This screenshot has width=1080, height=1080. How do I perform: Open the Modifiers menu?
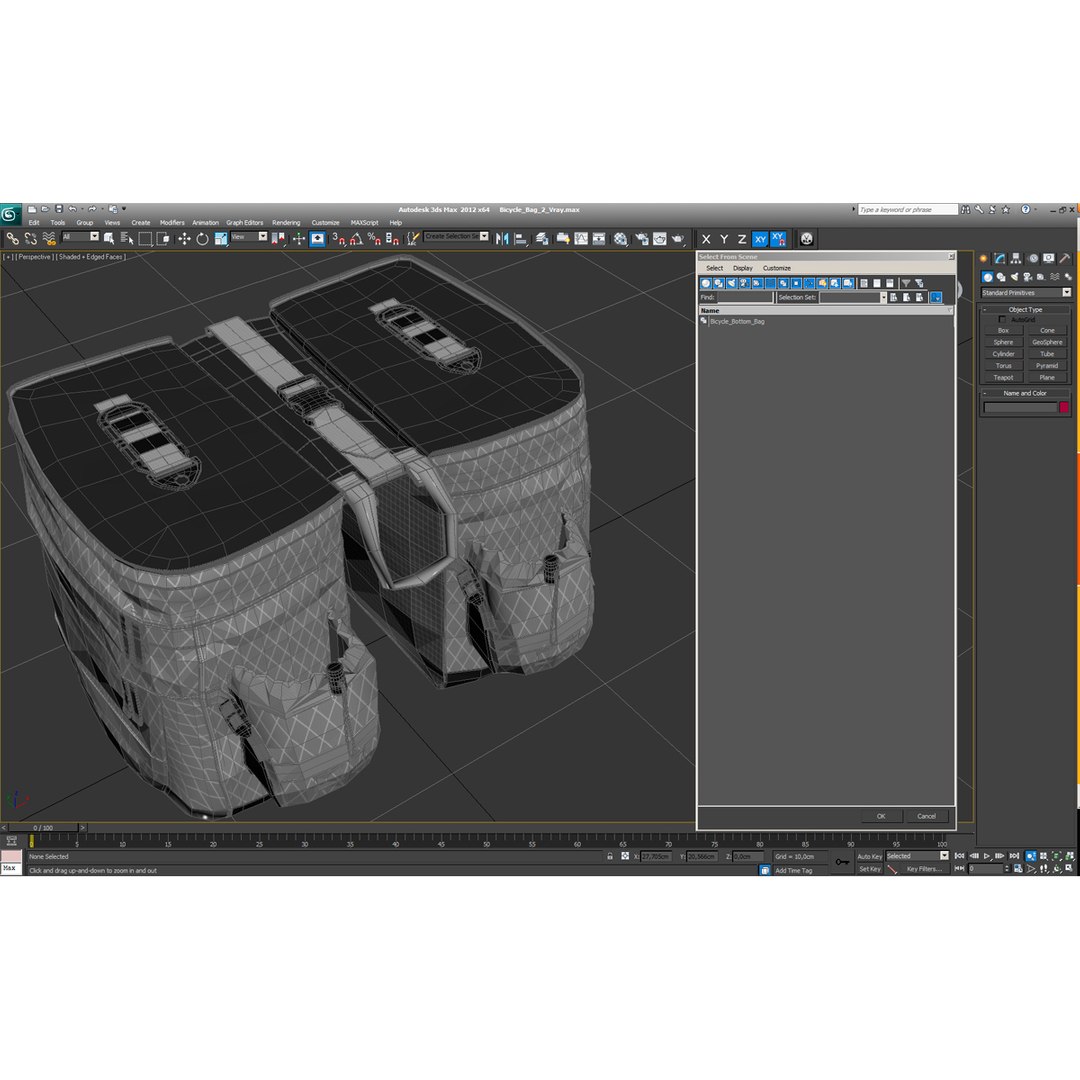click(x=172, y=222)
